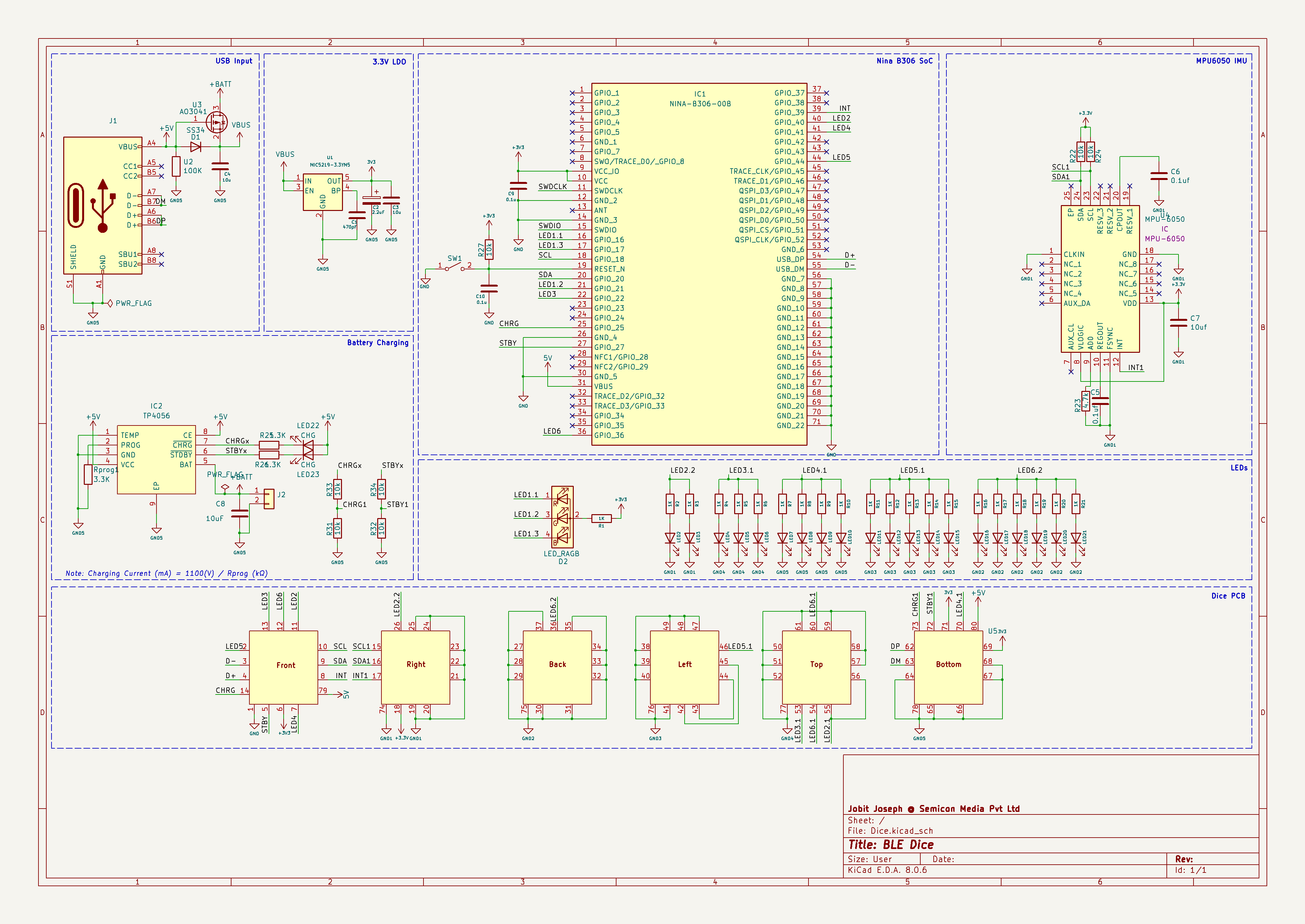Click the Front dice PCB block
Image resolution: width=1305 pixels, height=924 pixels.
pos(283,667)
